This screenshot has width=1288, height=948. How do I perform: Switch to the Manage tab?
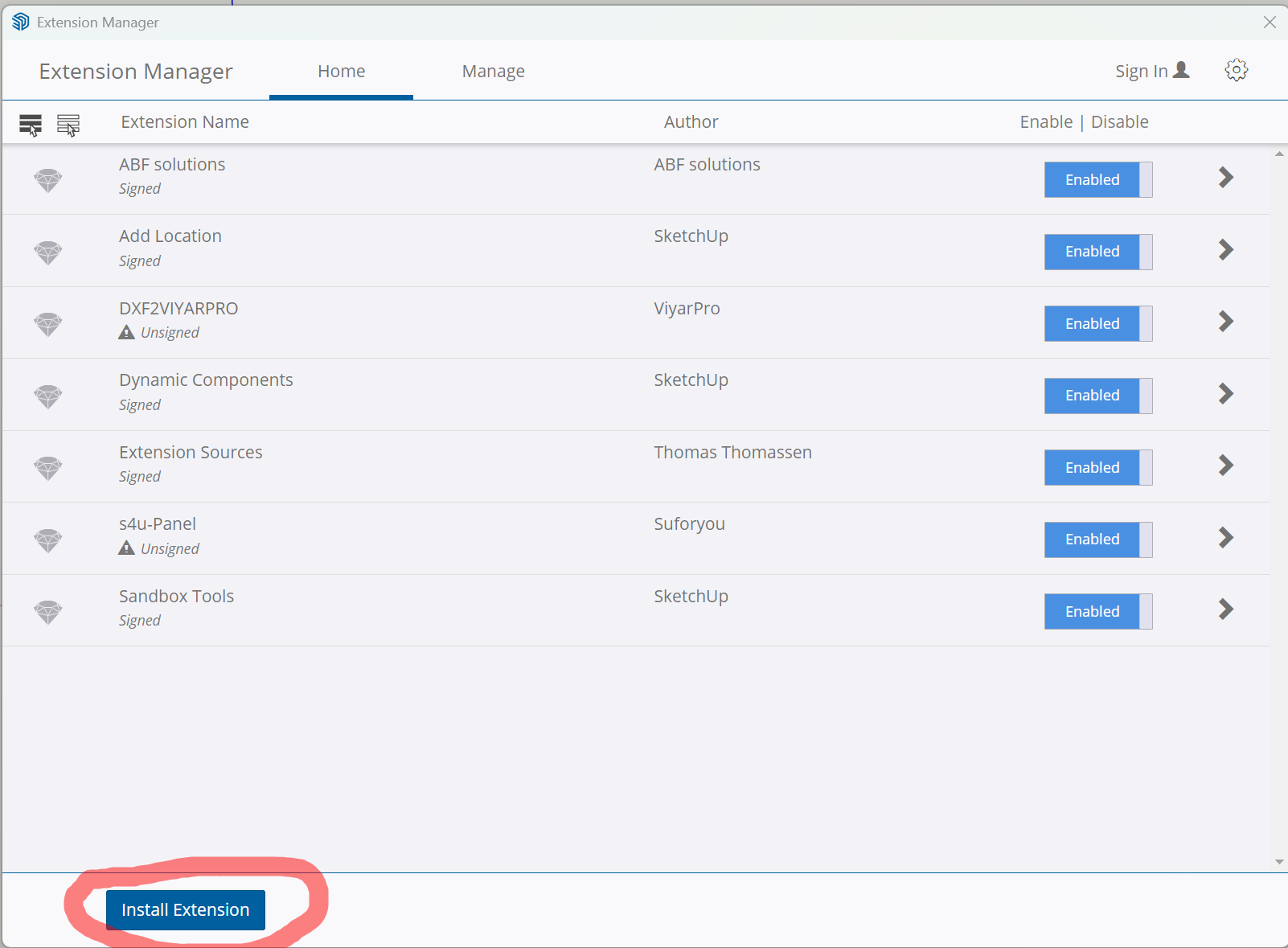click(493, 72)
